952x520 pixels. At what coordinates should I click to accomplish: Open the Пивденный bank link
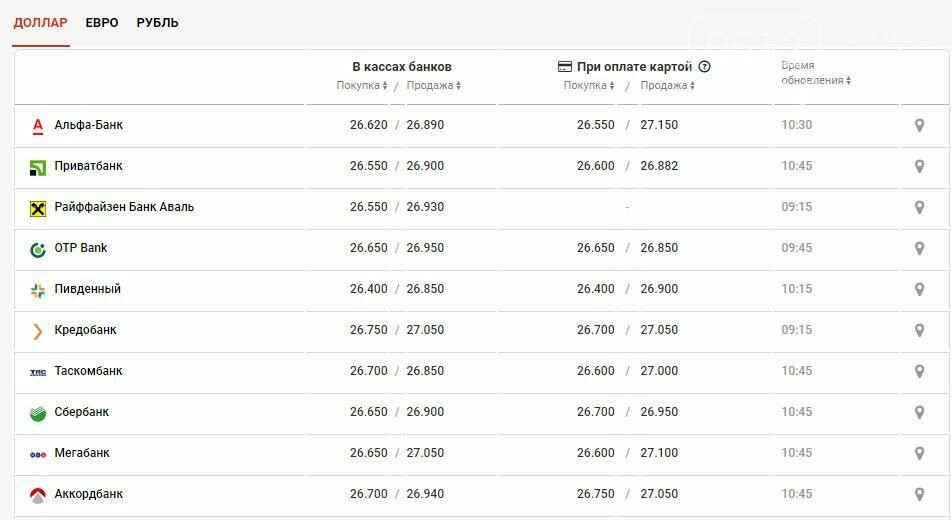click(x=87, y=289)
